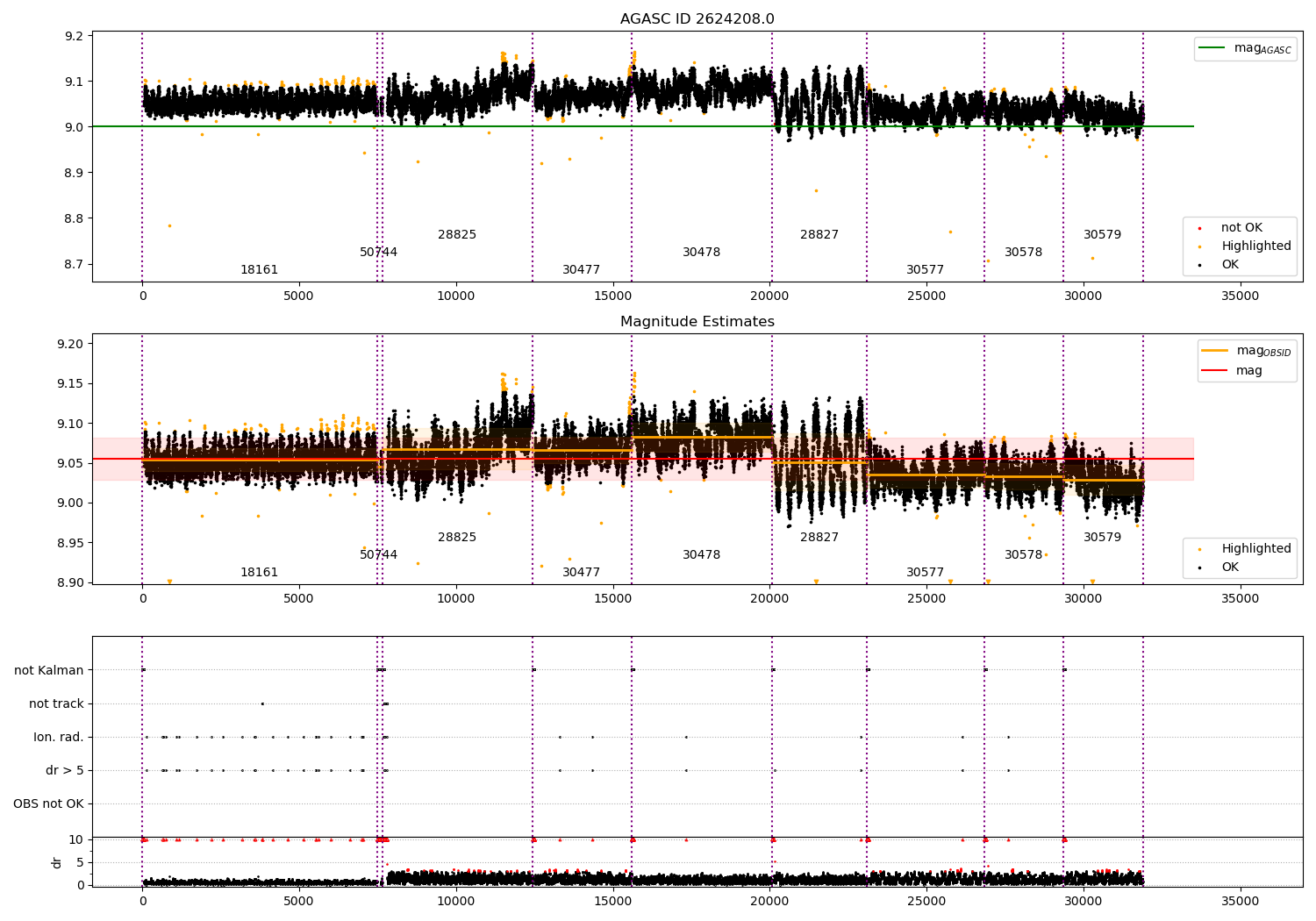This screenshot has height=921, width=1316.
Task: Click the 8.7 y-axis tick in top plot
Action: click(75, 264)
